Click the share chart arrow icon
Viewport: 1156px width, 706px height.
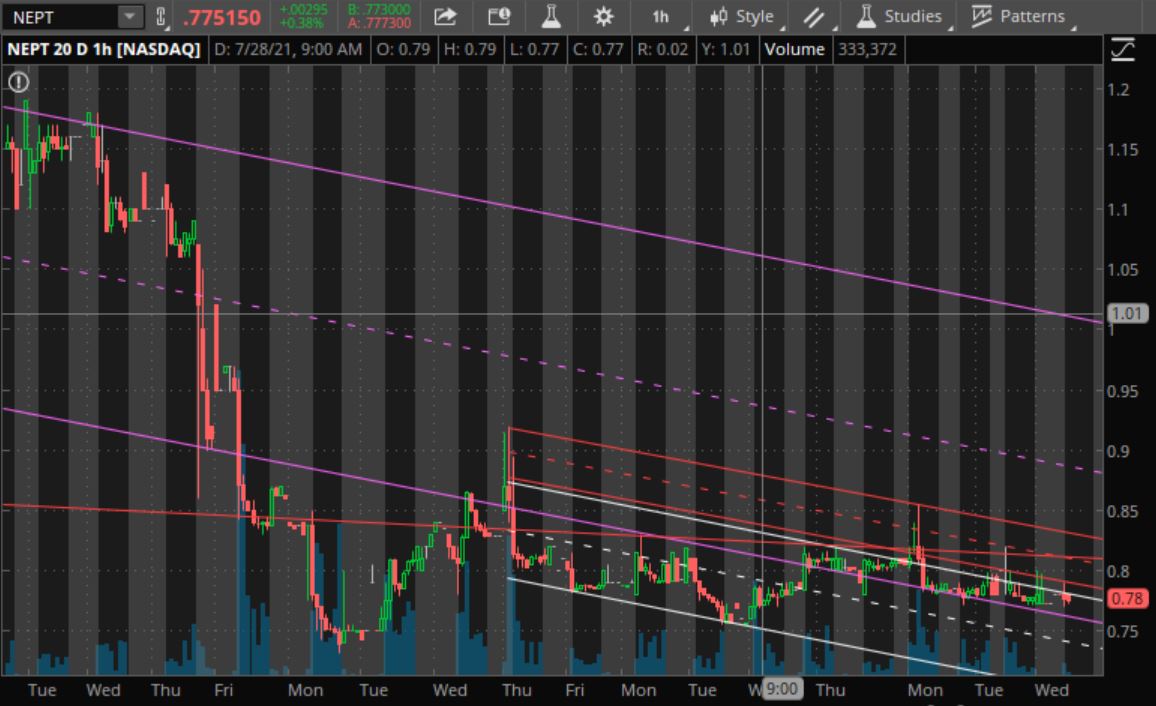coord(446,16)
